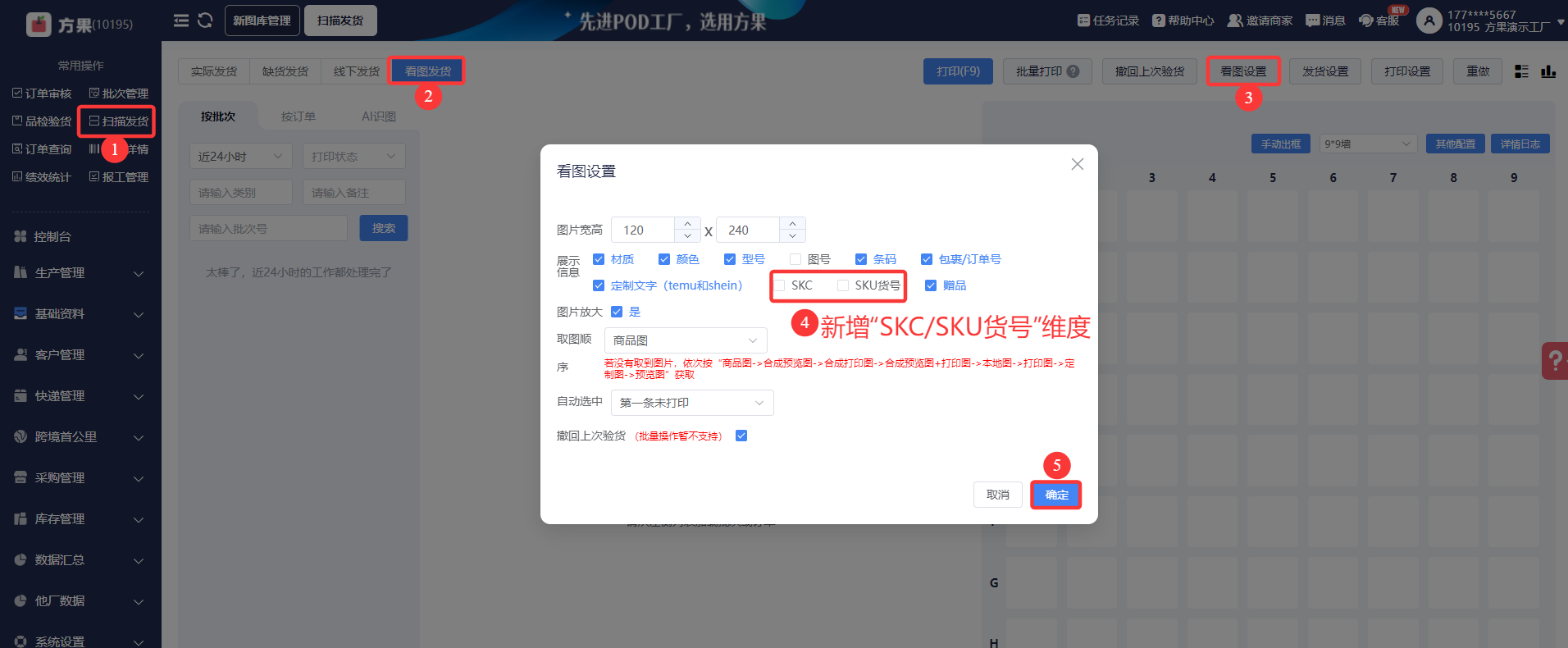1568x648 pixels.
Task: Click the user avatar icon
Action: tap(1429, 21)
